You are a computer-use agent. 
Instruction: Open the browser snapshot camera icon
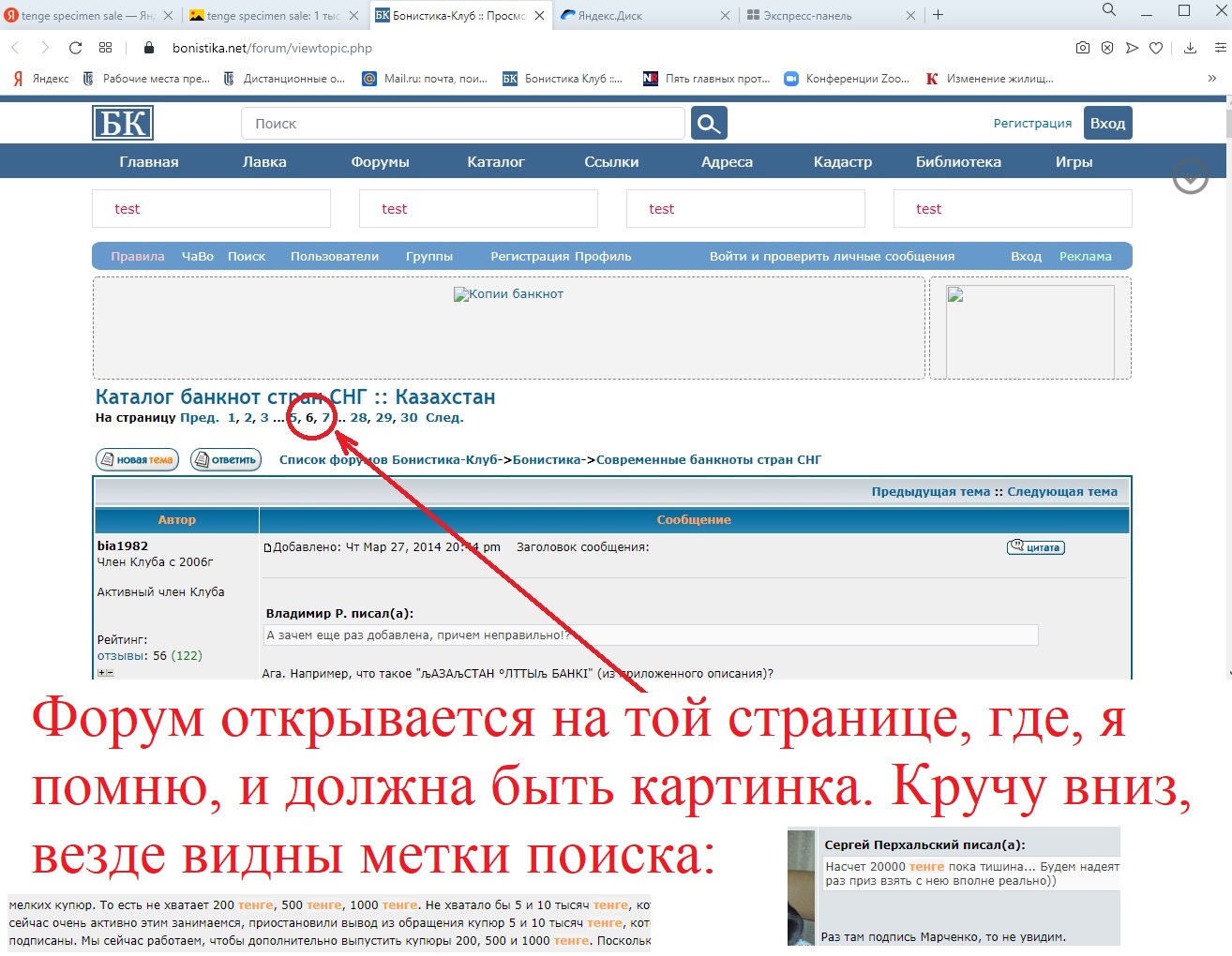pyautogui.click(x=1083, y=48)
